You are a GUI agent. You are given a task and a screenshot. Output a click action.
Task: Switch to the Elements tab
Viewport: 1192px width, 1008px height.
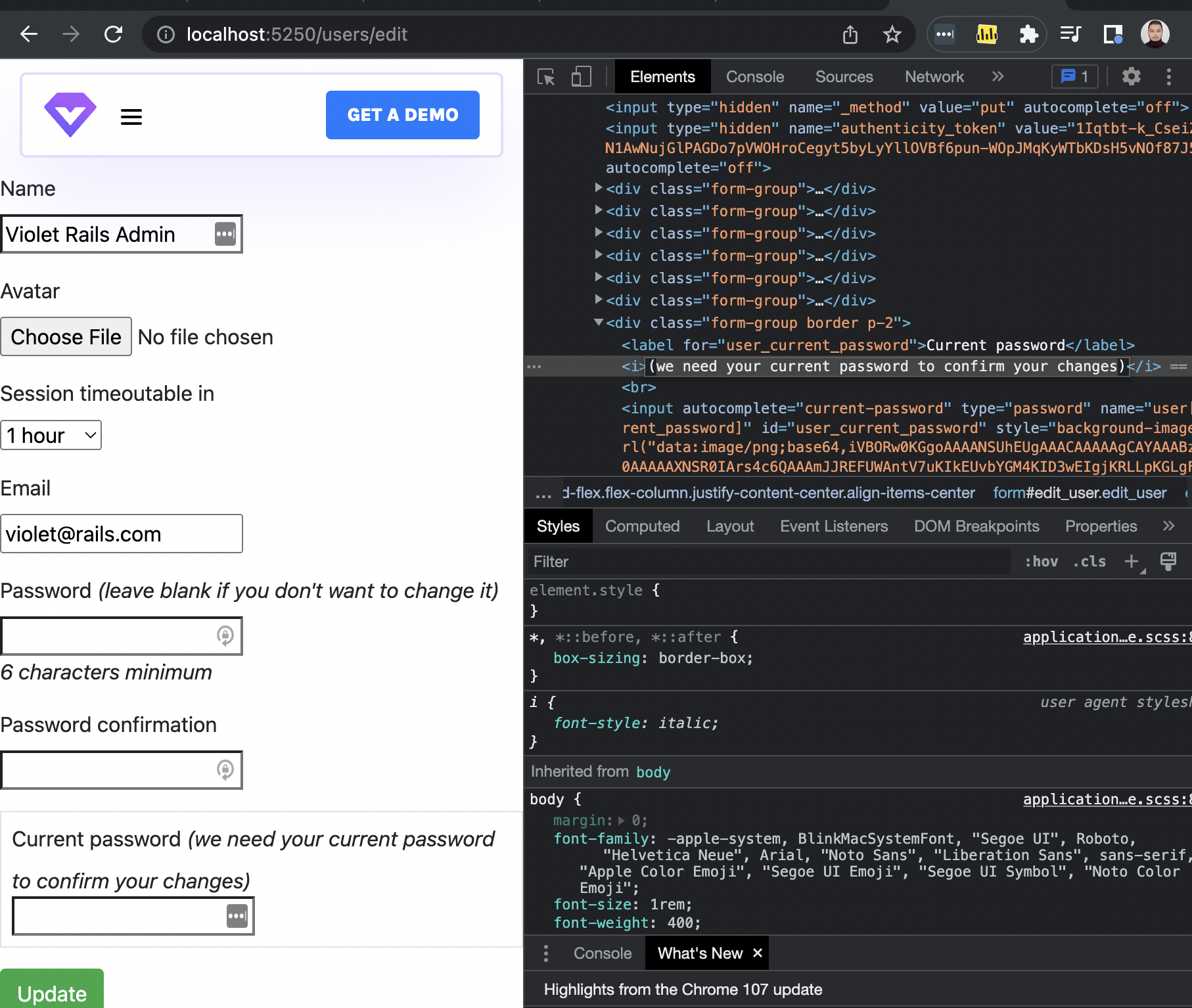click(x=662, y=77)
